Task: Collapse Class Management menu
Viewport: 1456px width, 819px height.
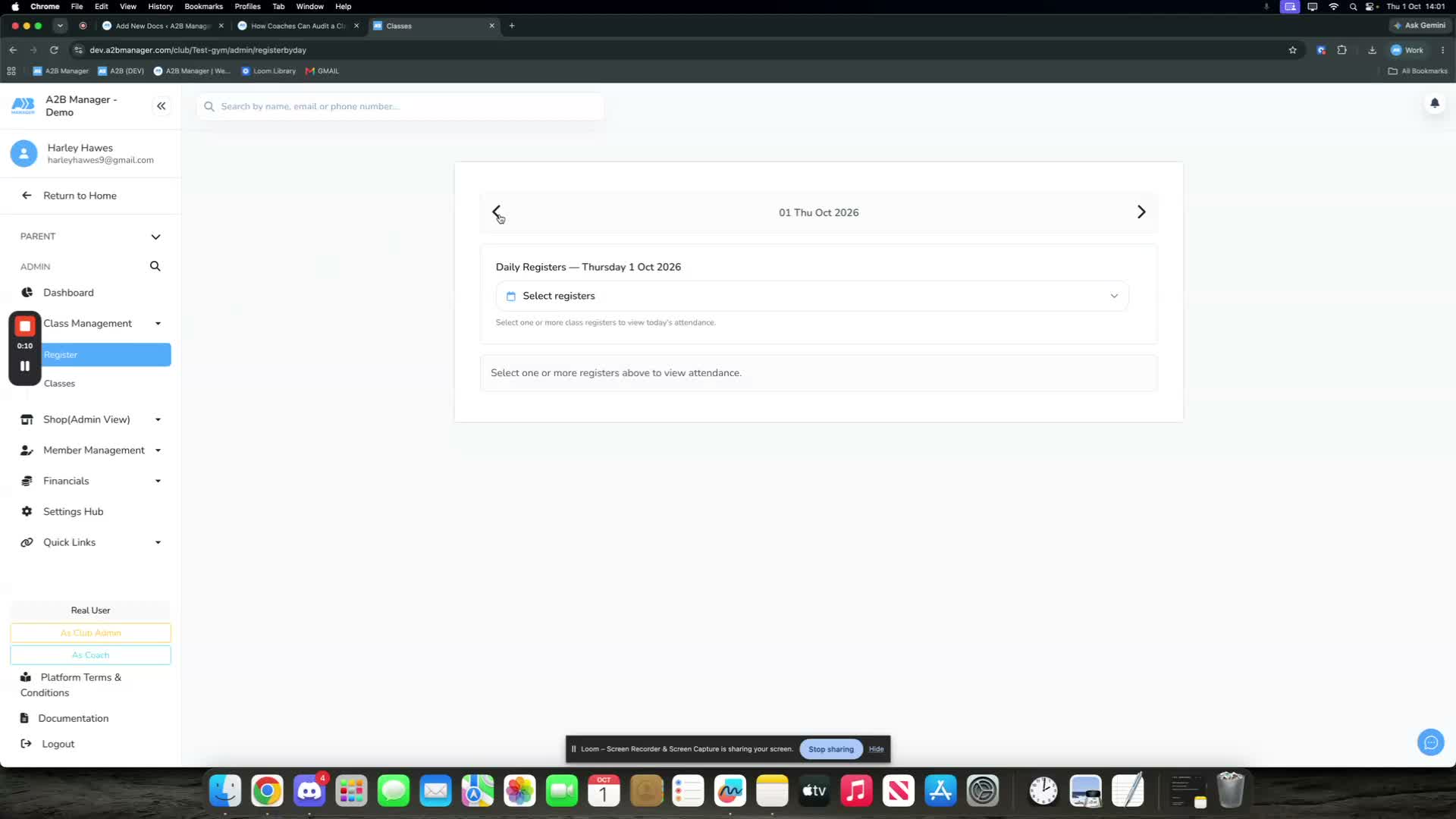Action: click(x=158, y=324)
